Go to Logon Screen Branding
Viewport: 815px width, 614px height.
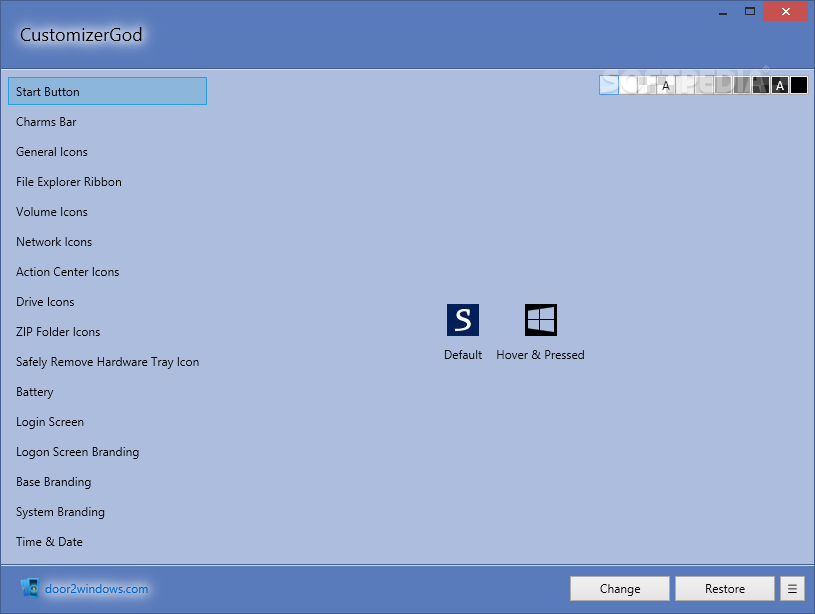point(108,452)
